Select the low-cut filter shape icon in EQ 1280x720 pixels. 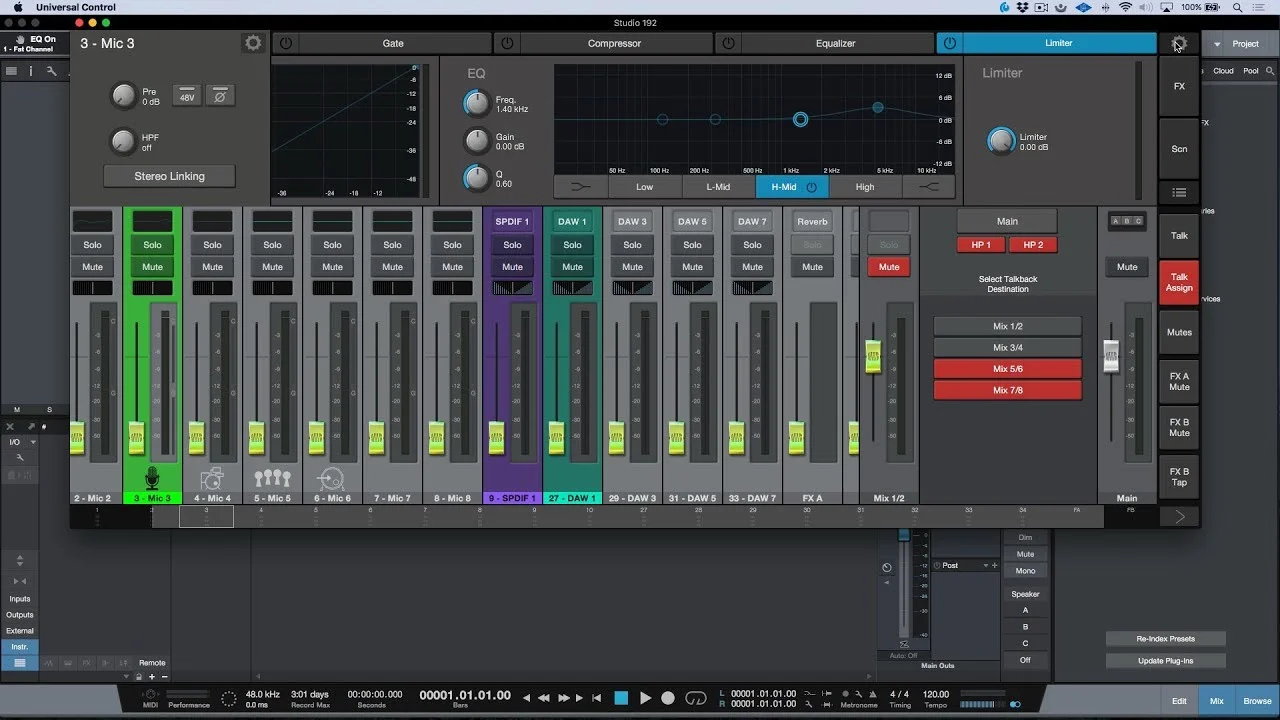[581, 187]
